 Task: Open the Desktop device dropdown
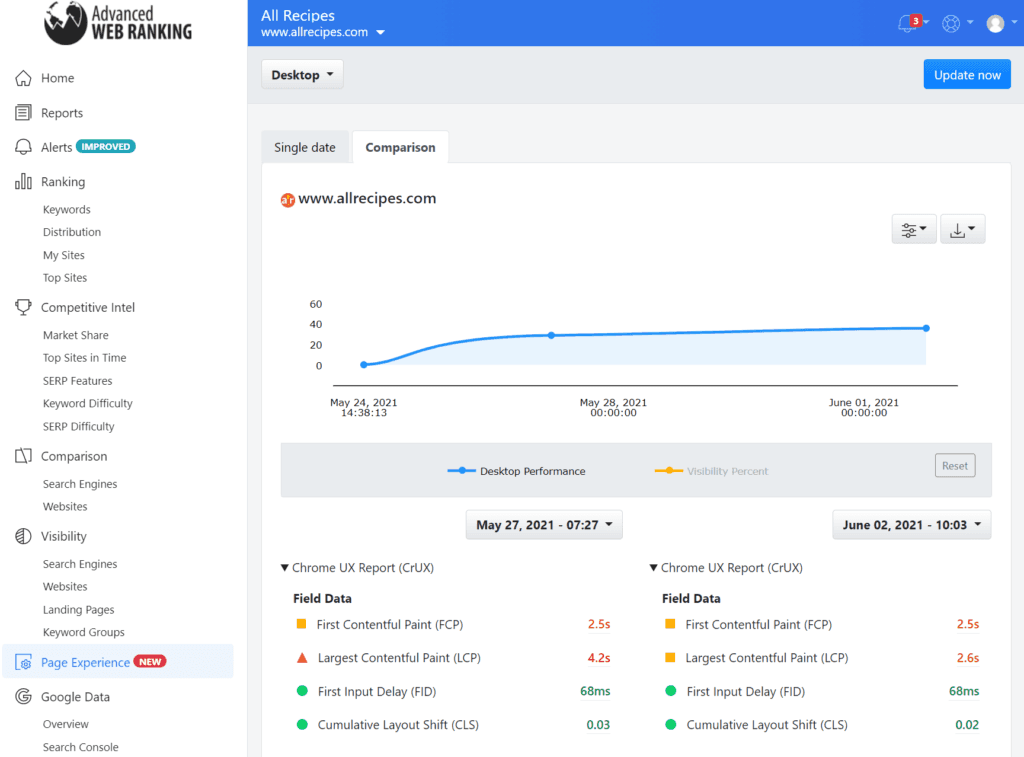click(x=302, y=74)
